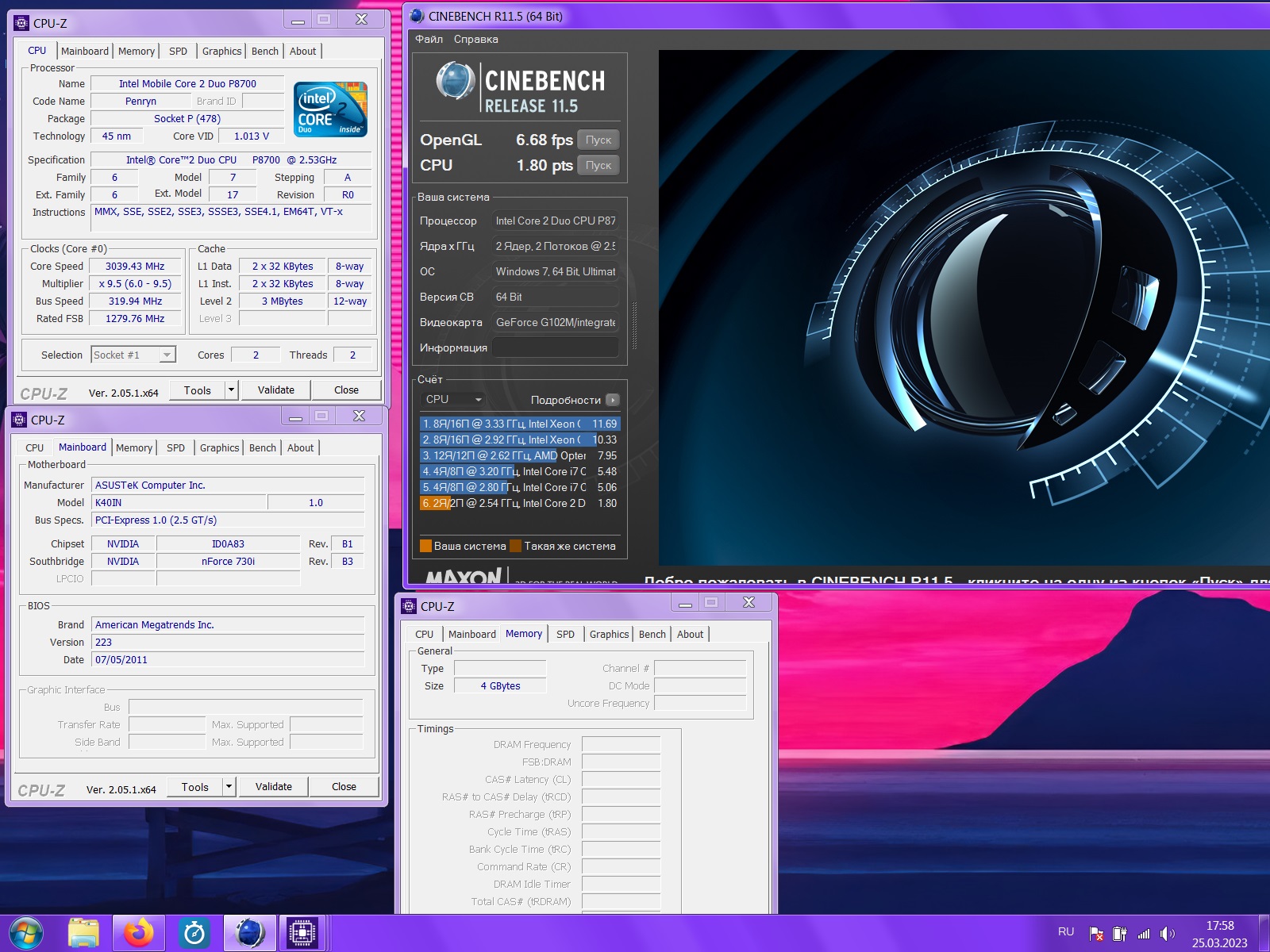1270x952 pixels.
Task: Open Graphics tab in Memory CPU-Z window
Action: click(x=609, y=634)
